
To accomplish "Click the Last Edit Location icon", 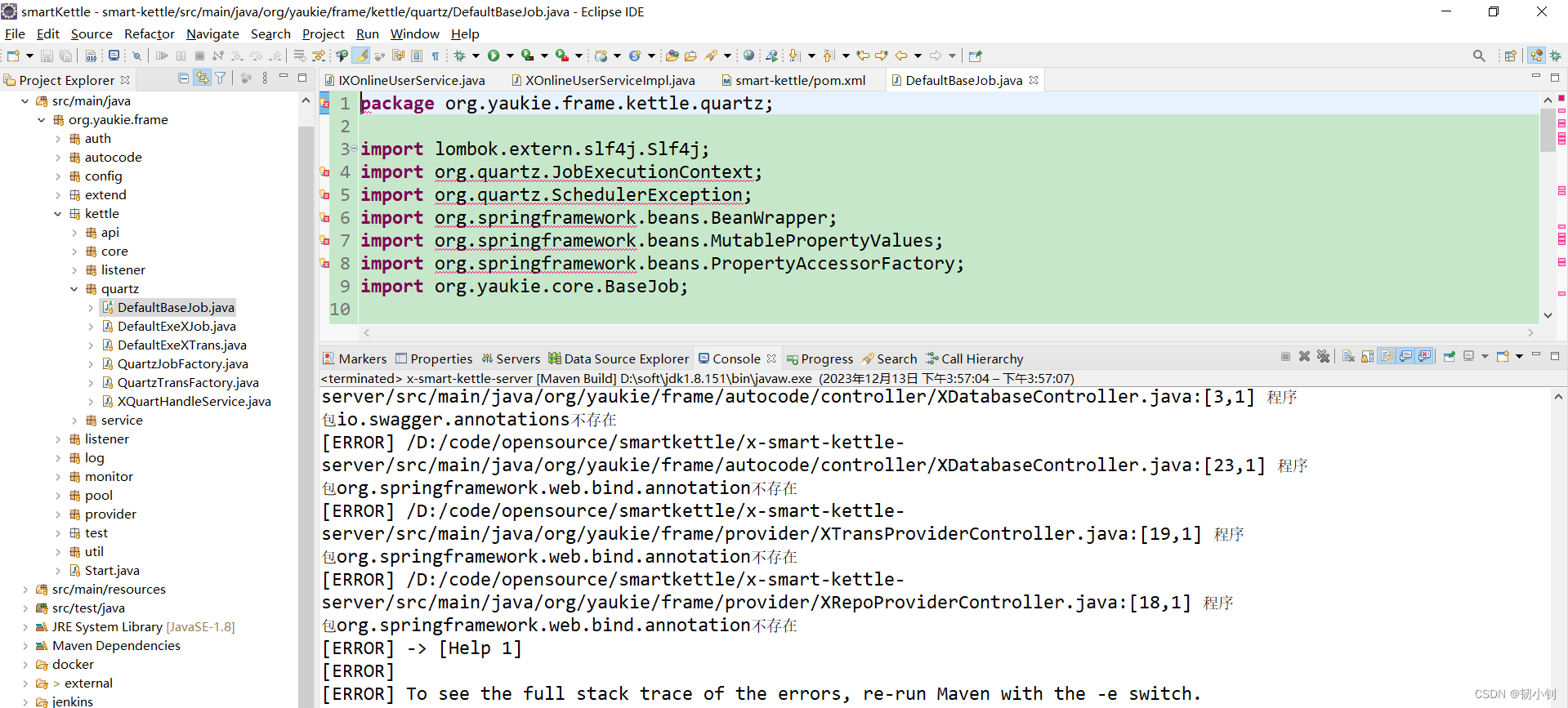I will [862, 56].
